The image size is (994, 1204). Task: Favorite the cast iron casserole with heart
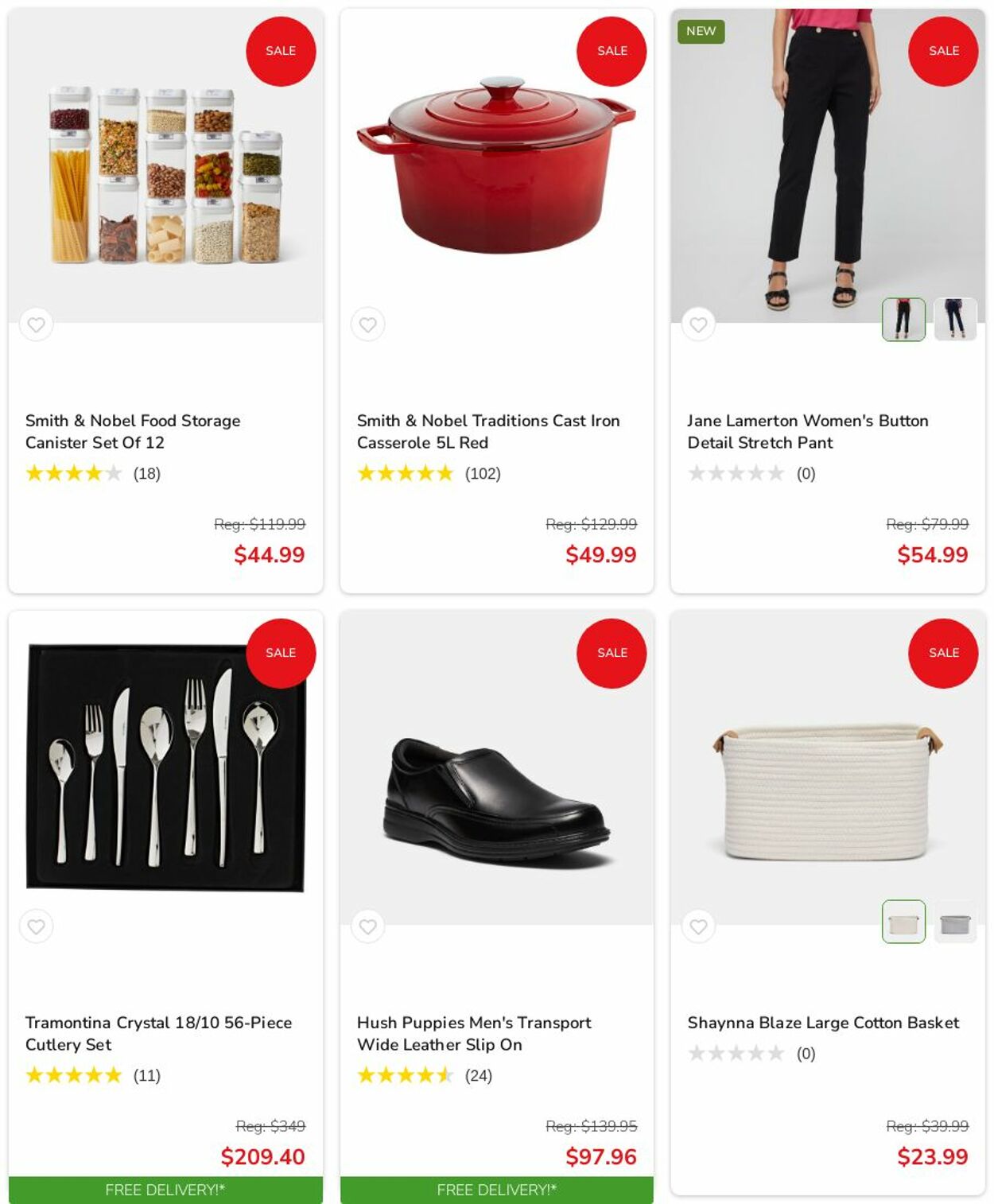(x=367, y=324)
